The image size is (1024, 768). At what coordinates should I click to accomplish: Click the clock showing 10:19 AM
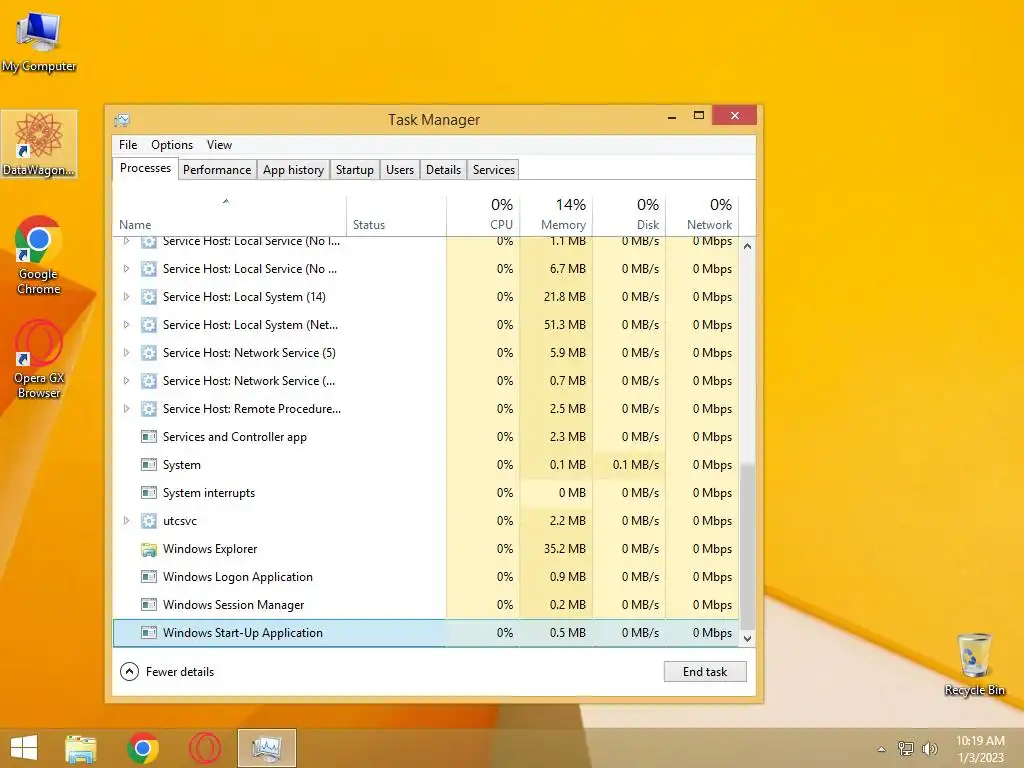pyautogui.click(x=980, y=741)
